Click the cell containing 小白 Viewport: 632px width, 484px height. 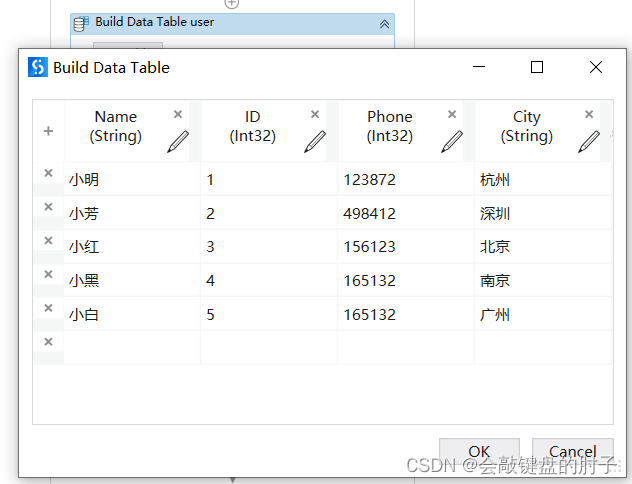[x=132, y=314]
